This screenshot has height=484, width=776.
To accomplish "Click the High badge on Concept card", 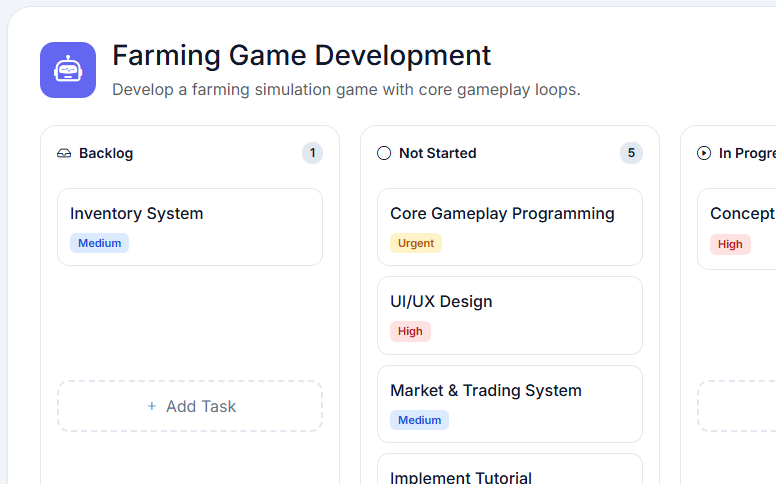I will [x=730, y=244].
